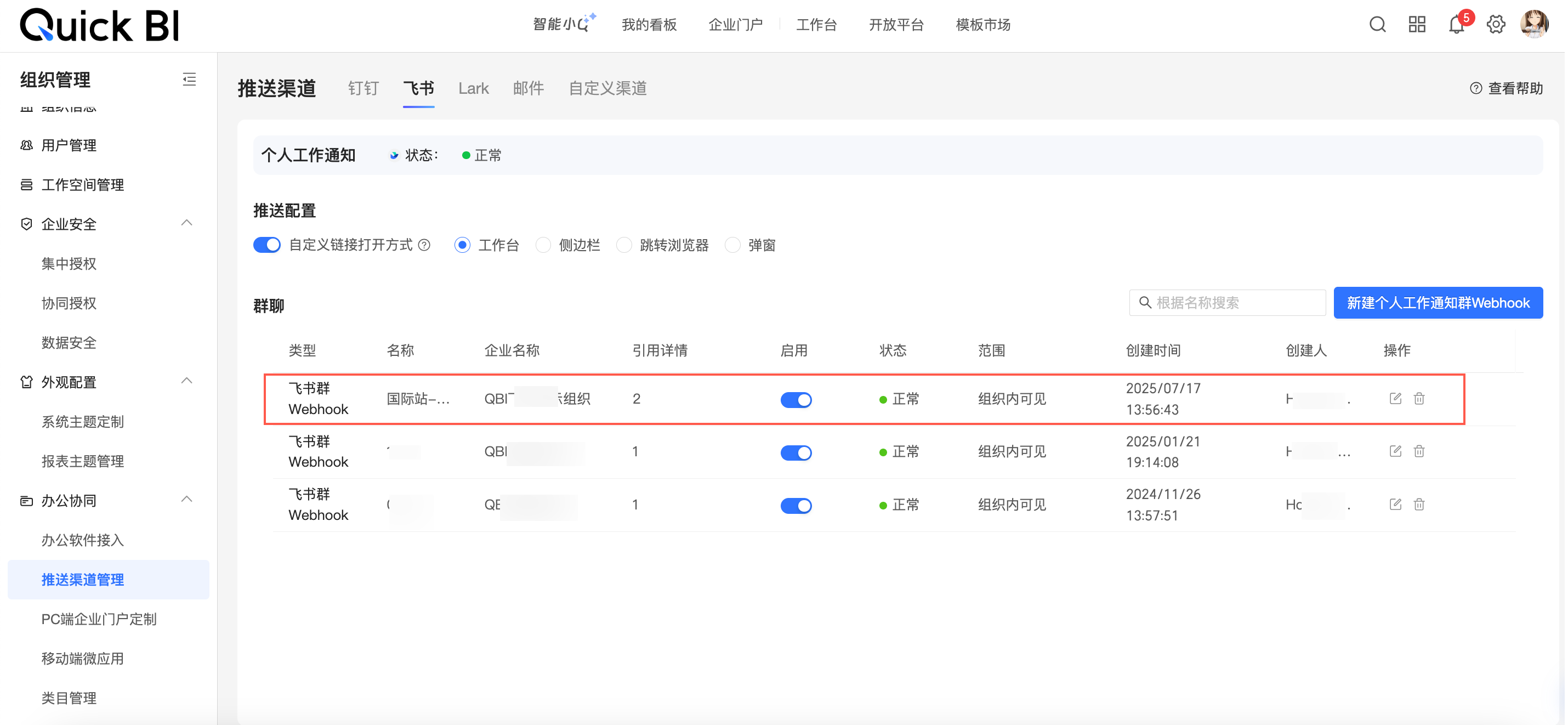Open the apps grid icon
Viewport: 1568px width, 725px height.
point(1417,24)
